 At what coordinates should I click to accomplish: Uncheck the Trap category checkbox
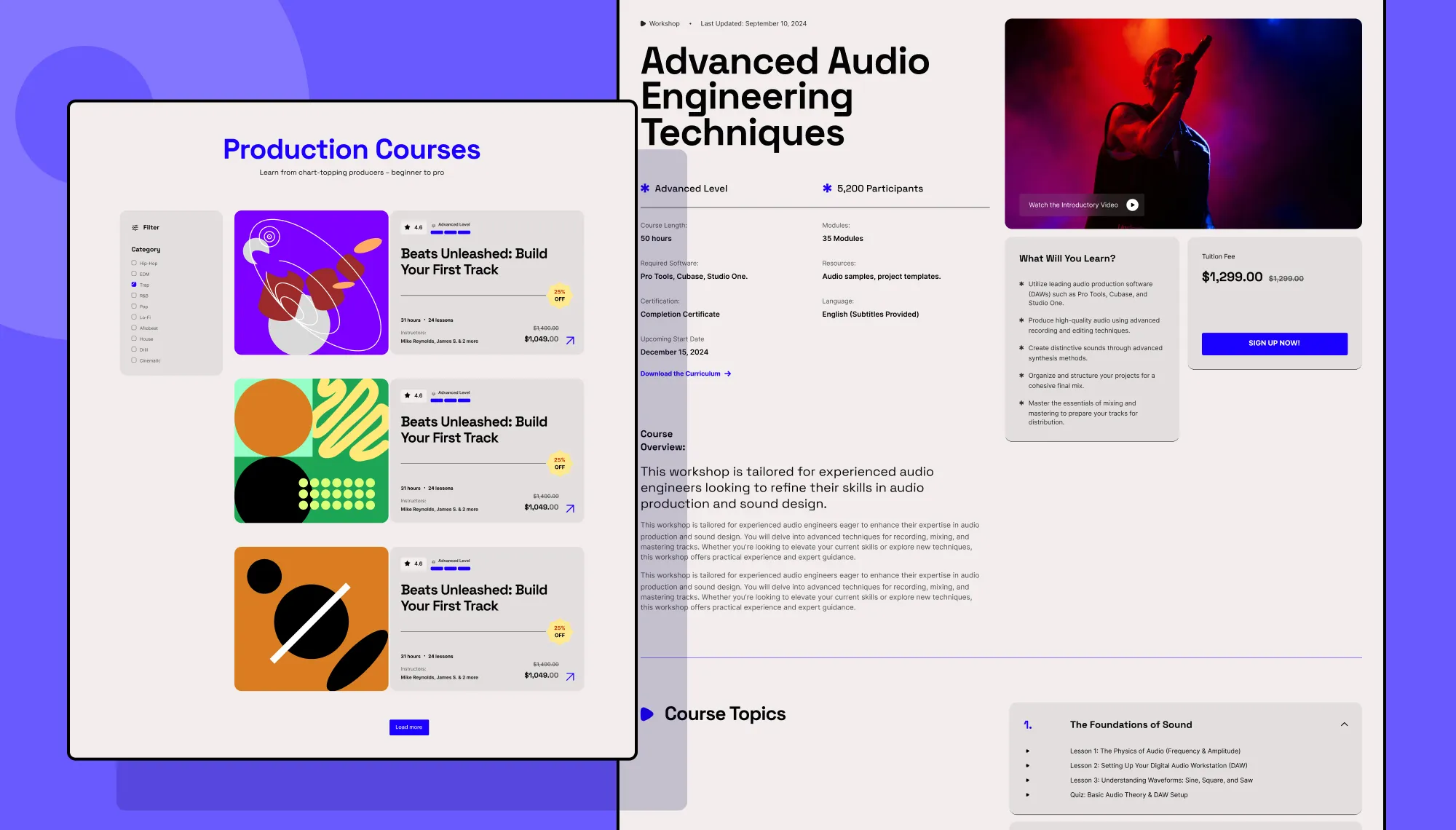point(134,285)
